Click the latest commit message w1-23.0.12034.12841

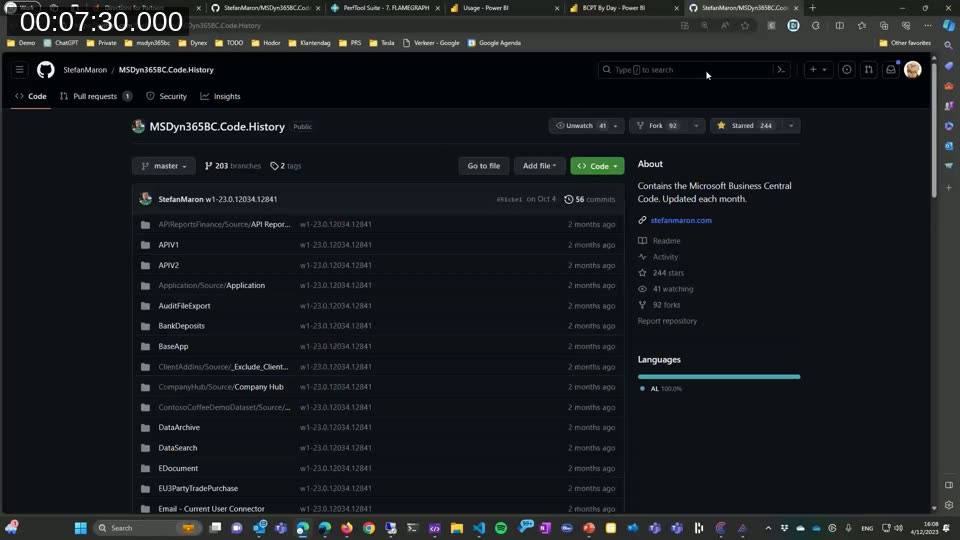click(x=241, y=199)
